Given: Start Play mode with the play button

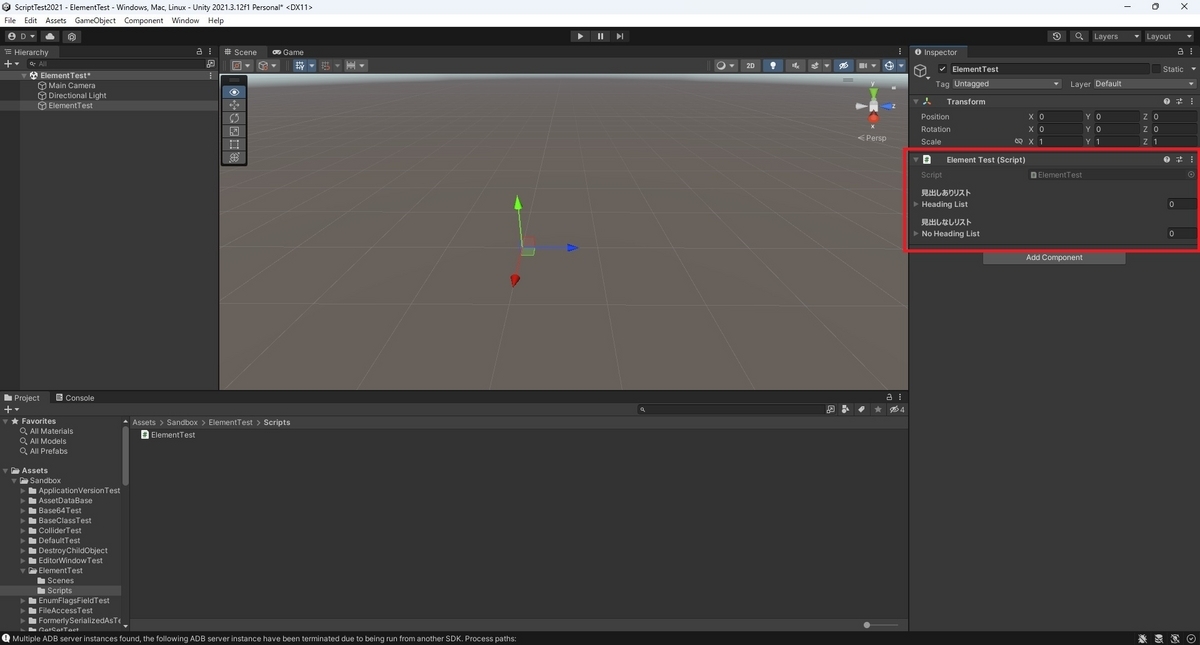Looking at the screenshot, I should coord(580,36).
